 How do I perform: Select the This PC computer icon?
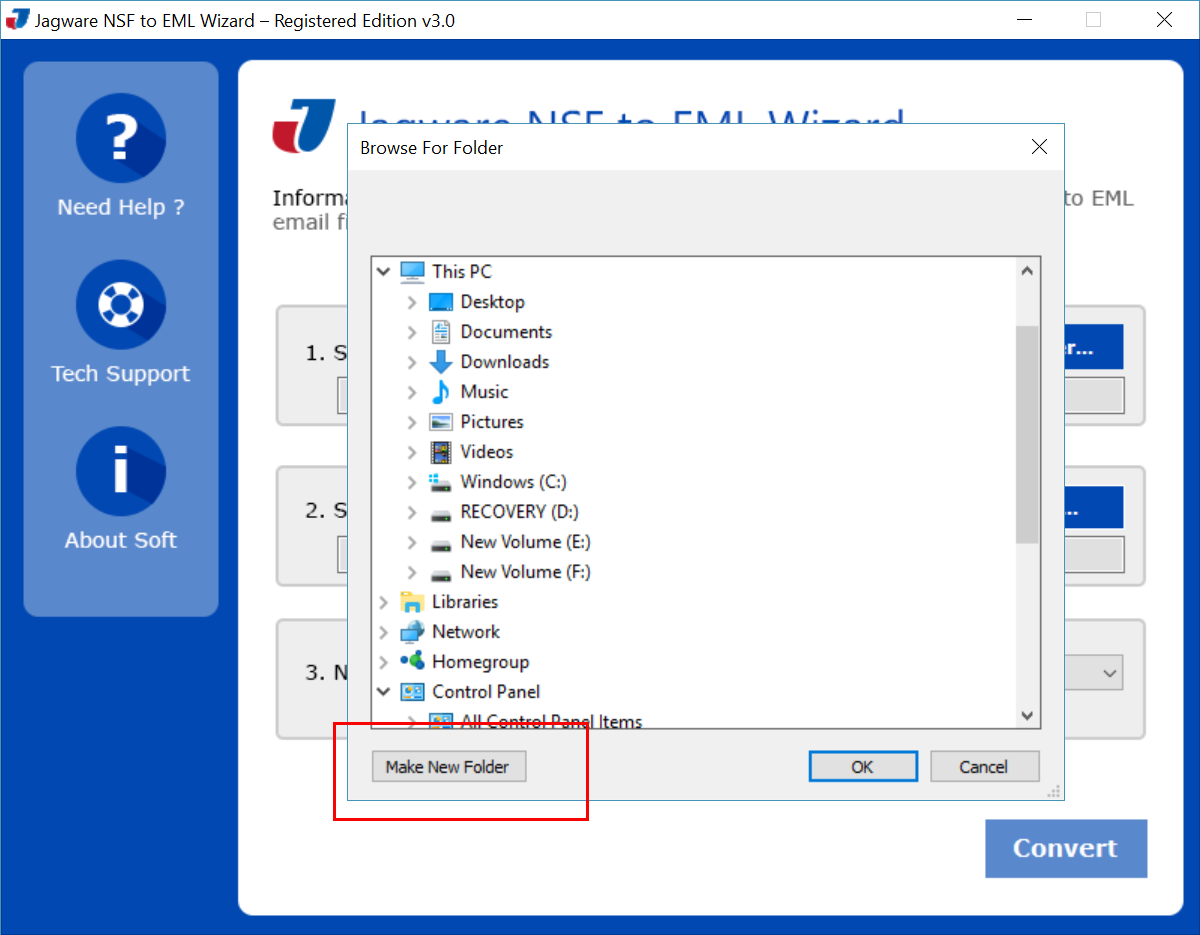point(412,271)
